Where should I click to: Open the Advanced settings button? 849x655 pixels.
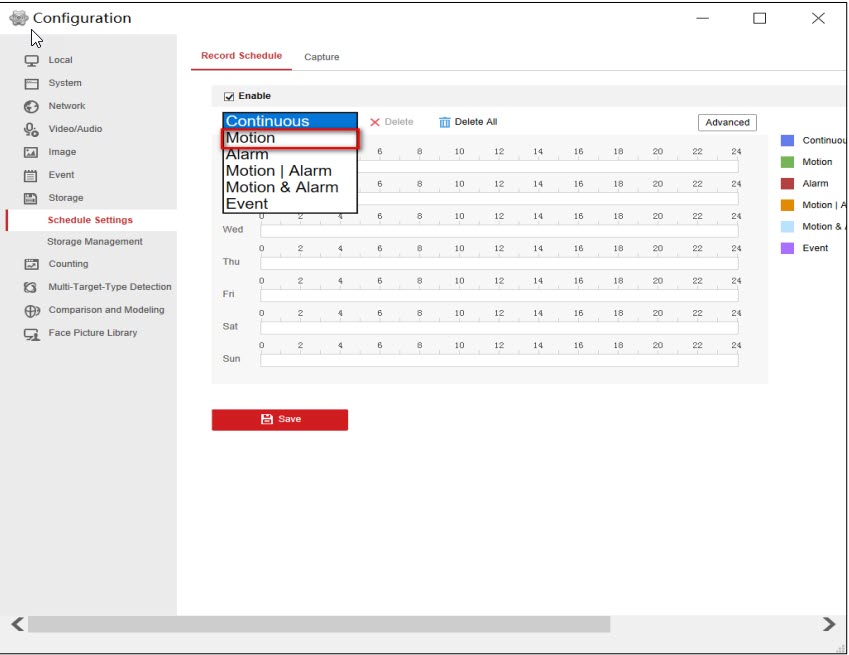(727, 123)
